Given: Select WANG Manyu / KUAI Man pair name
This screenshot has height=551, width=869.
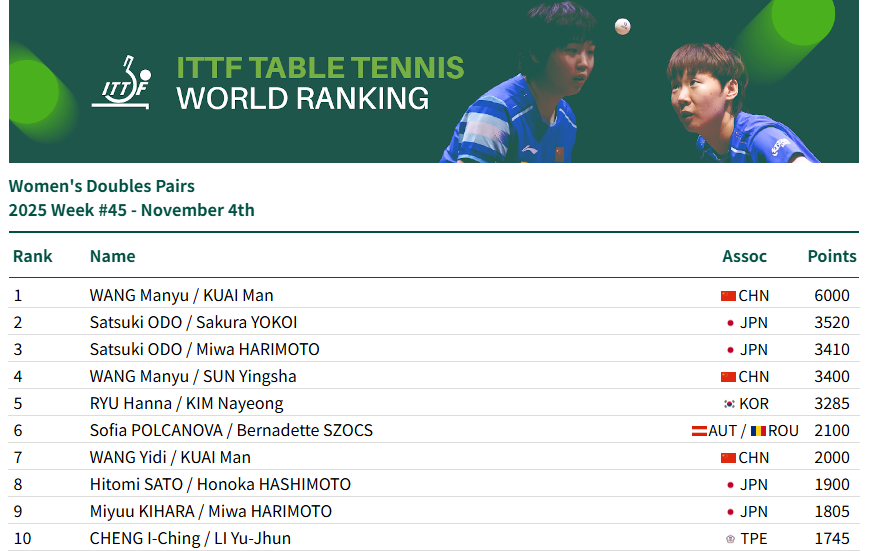Looking at the screenshot, I should [181, 296].
